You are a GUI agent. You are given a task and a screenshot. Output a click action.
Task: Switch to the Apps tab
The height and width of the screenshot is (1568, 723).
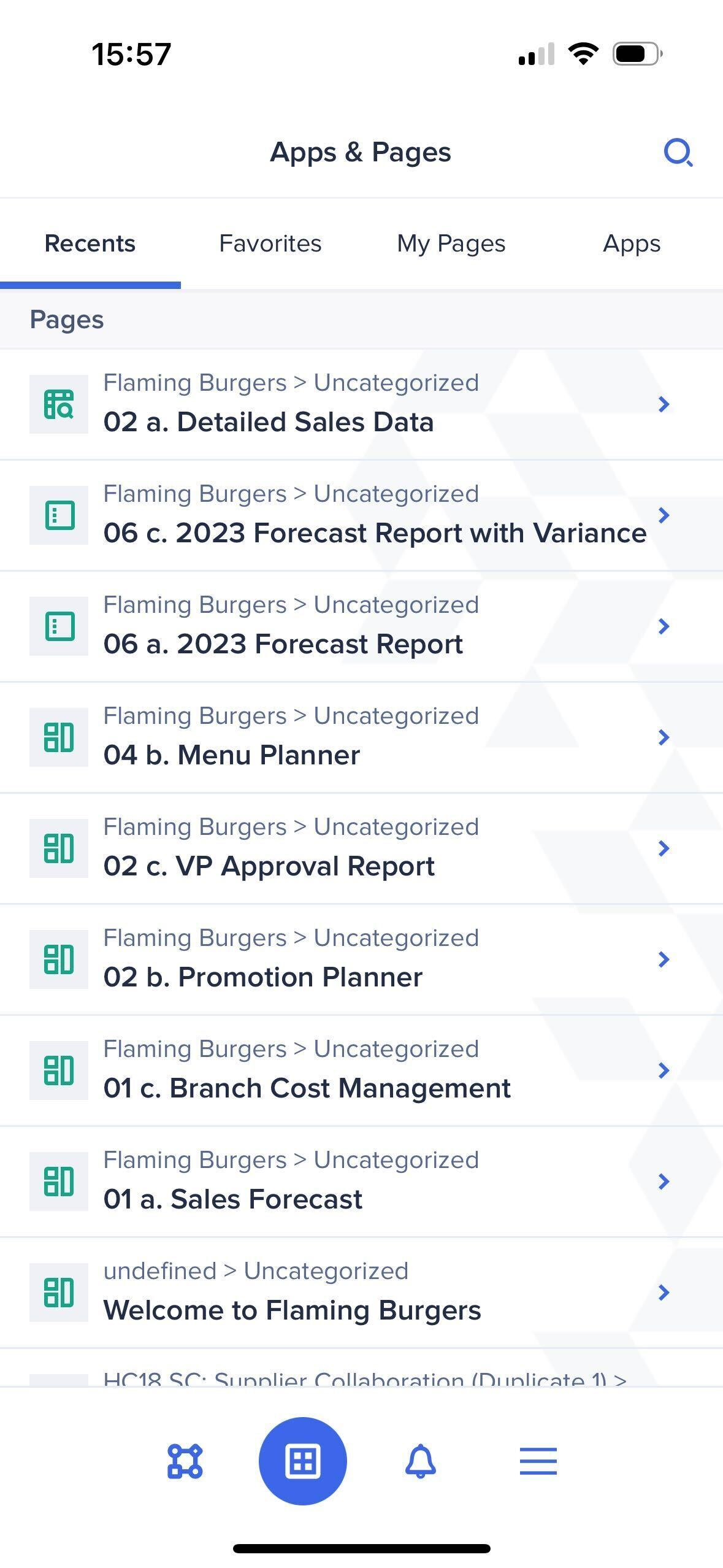coord(632,243)
